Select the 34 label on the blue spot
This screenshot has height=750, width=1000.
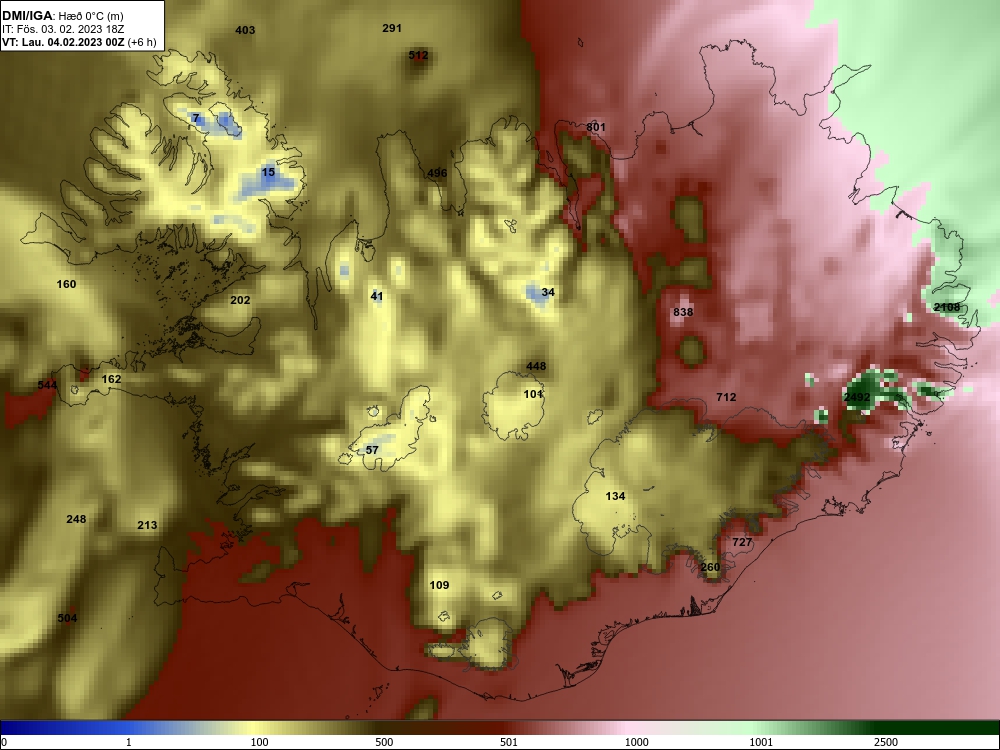coord(548,292)
